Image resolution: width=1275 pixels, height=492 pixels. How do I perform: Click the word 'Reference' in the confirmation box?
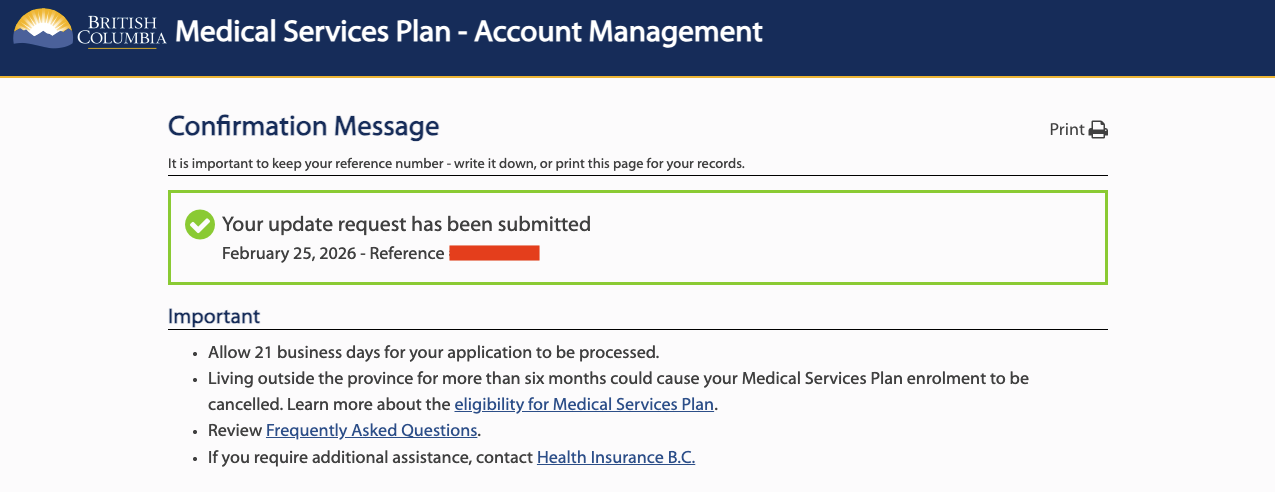tap(407, 254)
